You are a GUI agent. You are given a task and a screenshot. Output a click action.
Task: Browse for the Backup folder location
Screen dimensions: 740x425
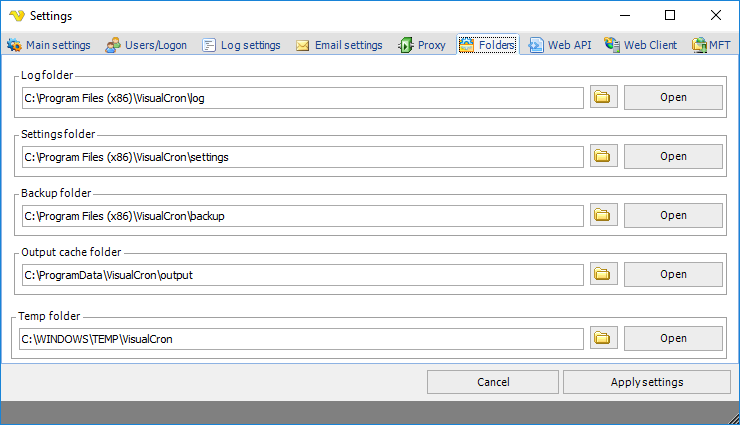pos(604,215)
